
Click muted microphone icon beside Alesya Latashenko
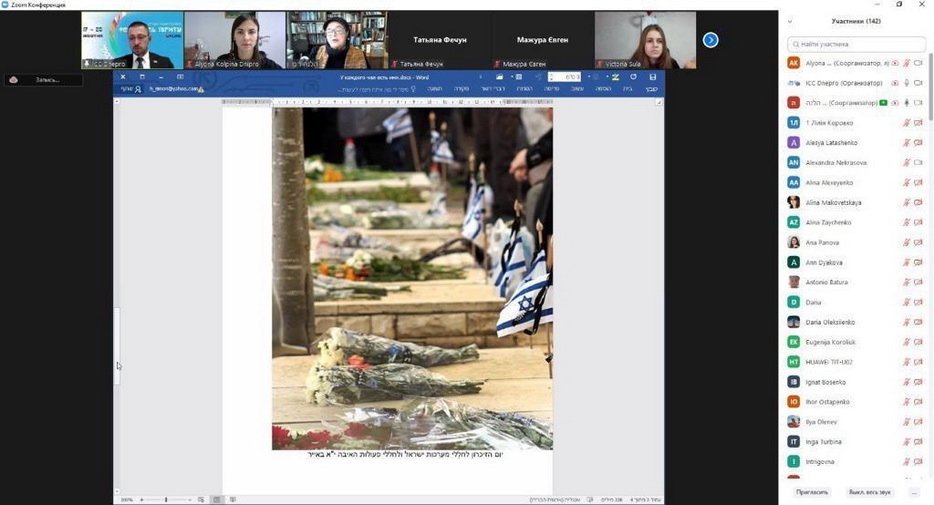pyautogui.click(x=906, y=143)
